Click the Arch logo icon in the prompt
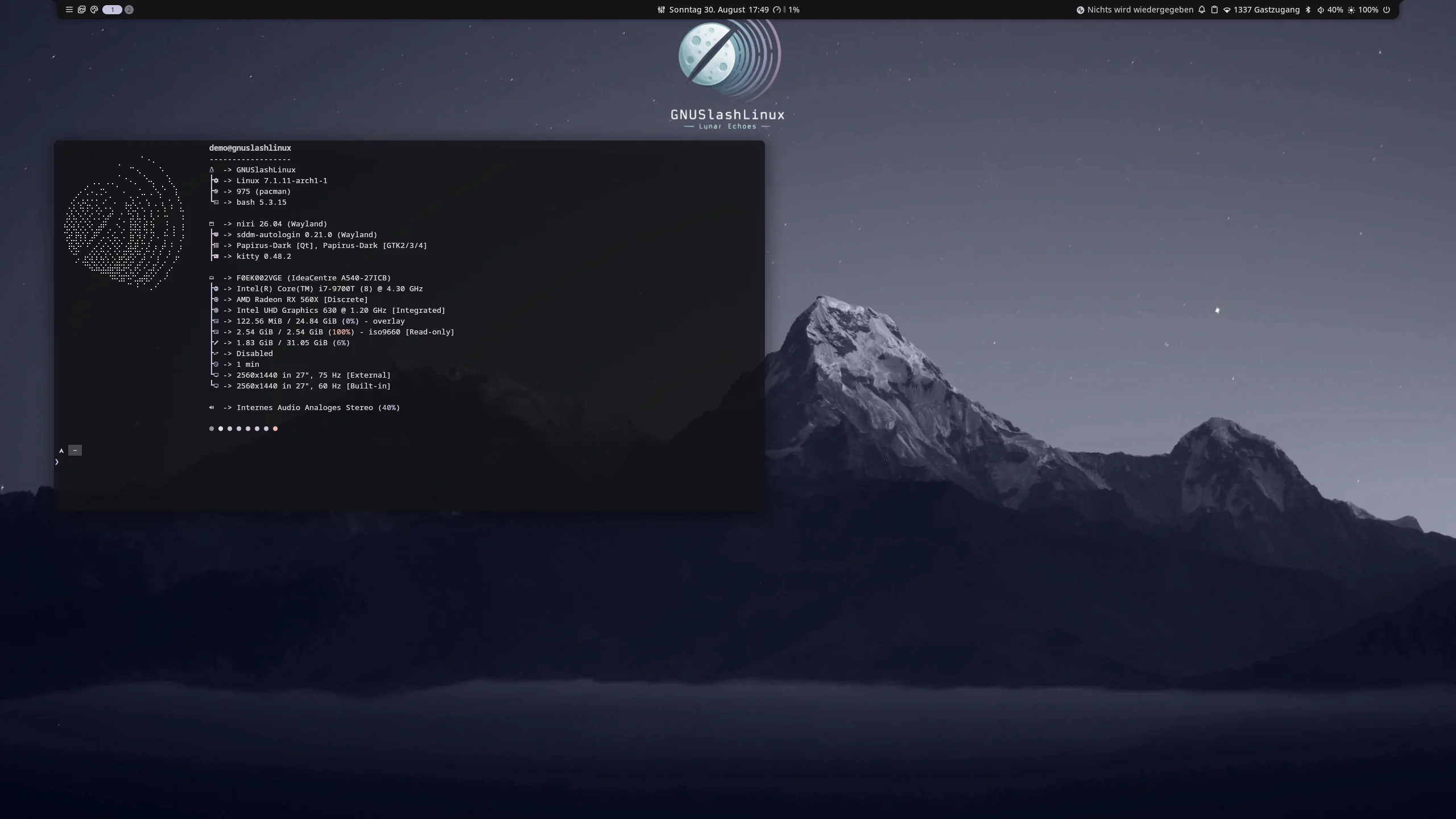1456x819 pixels. [61, 450]
